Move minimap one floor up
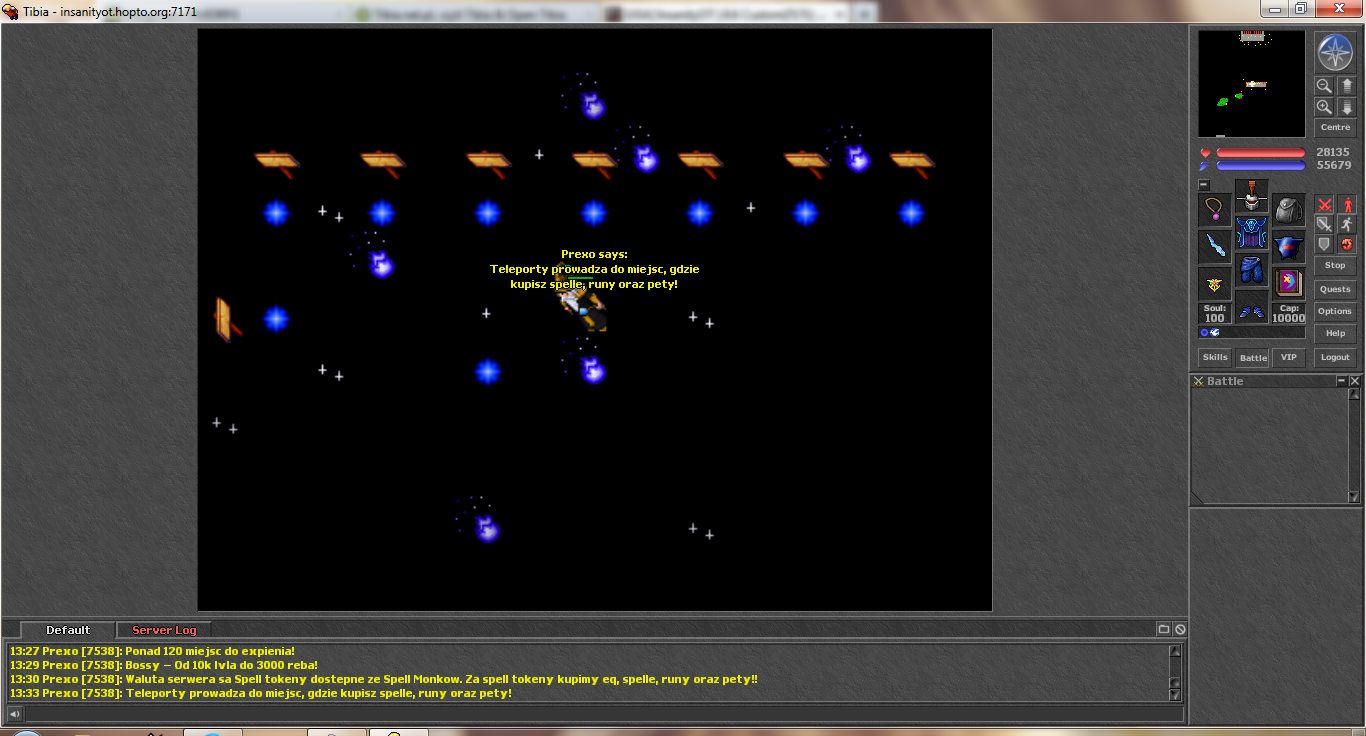The height and width of the screenshot is (736, 1366). (1346, 86)
